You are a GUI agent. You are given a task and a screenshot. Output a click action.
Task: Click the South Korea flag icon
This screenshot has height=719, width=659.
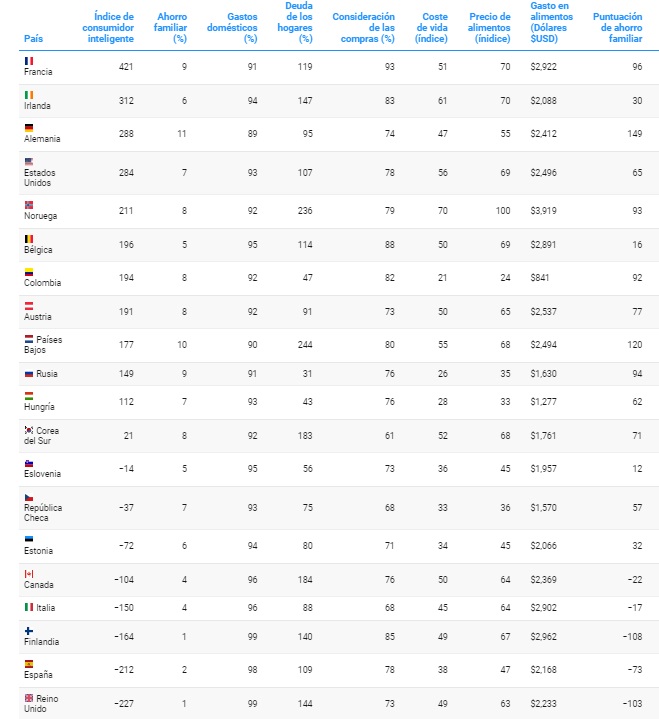[29, 430]
